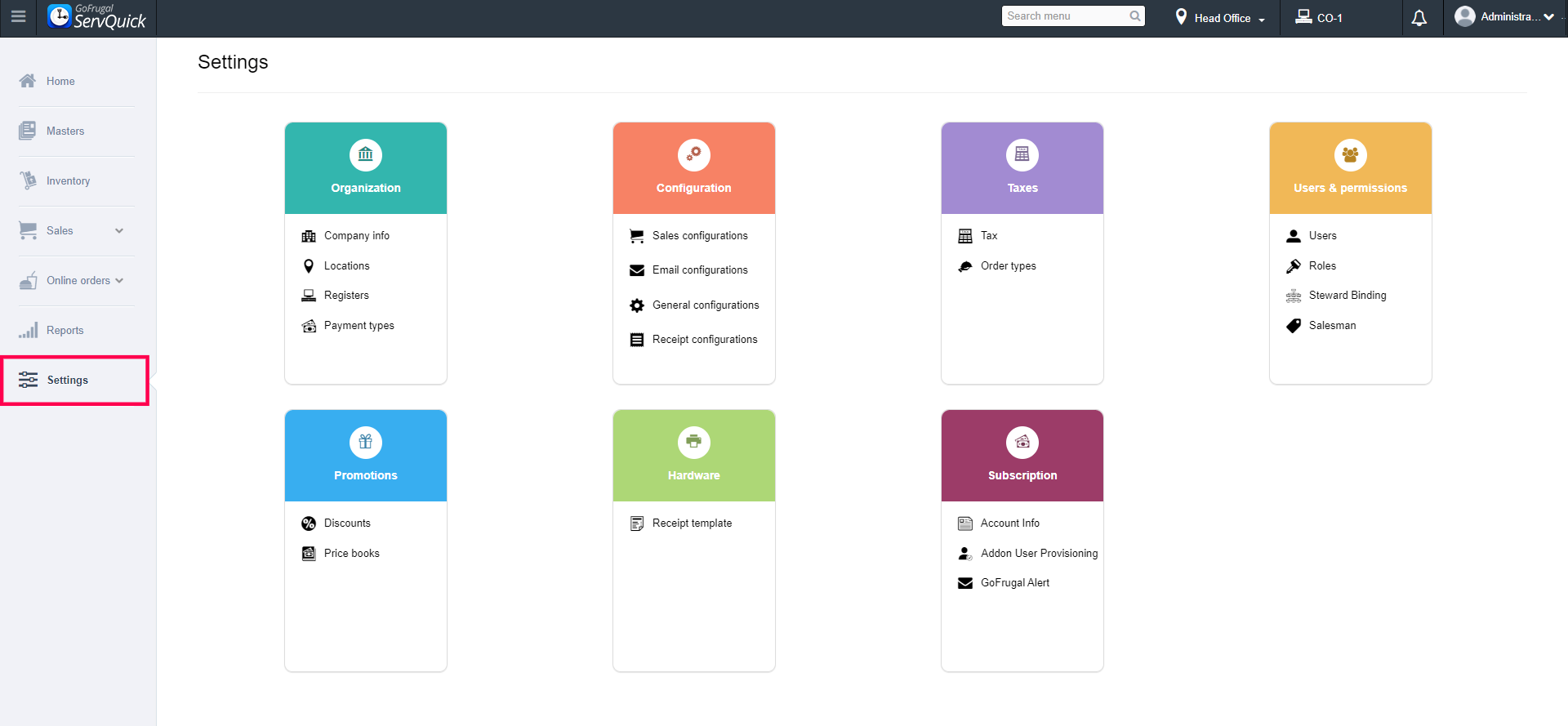Click the Email configurations envelope icon
The width and height of the screenshot is (1568, 726).
pos(637,270)
